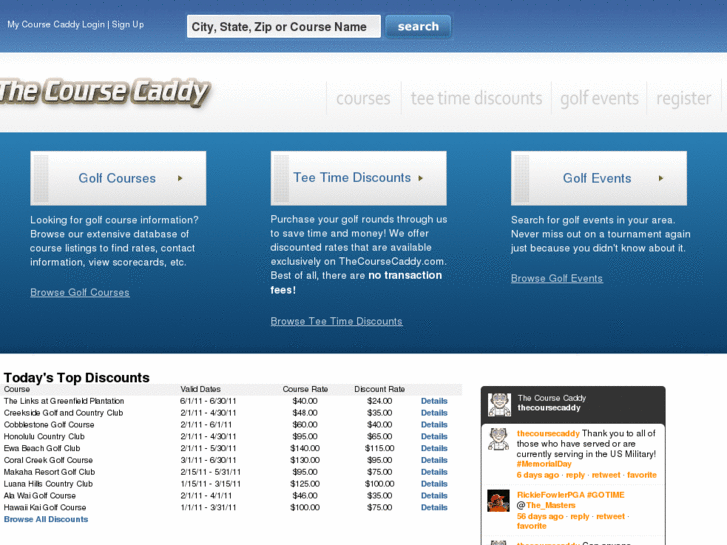The width and height of the screenshot is (727, 545).
Task: Click RickieFowlerPGA username link
Action: point(550,495)
